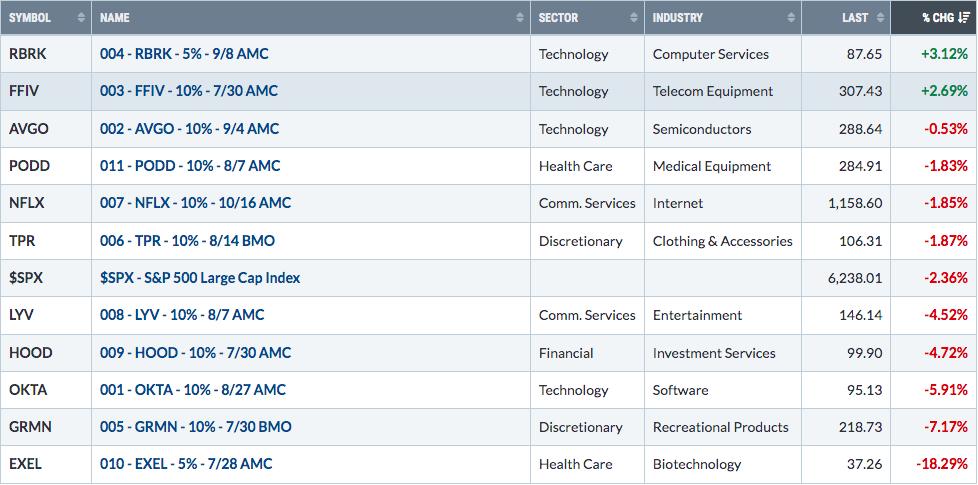The height and width of the screenshot is (485, 978).
Task: Sort by the SYMBOL column sort arrows
Action: point(81,18)
